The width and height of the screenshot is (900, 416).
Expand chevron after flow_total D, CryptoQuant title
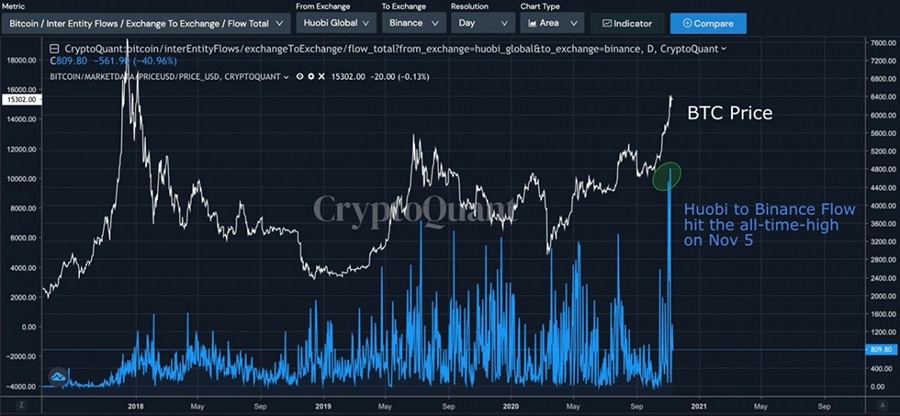723,49
